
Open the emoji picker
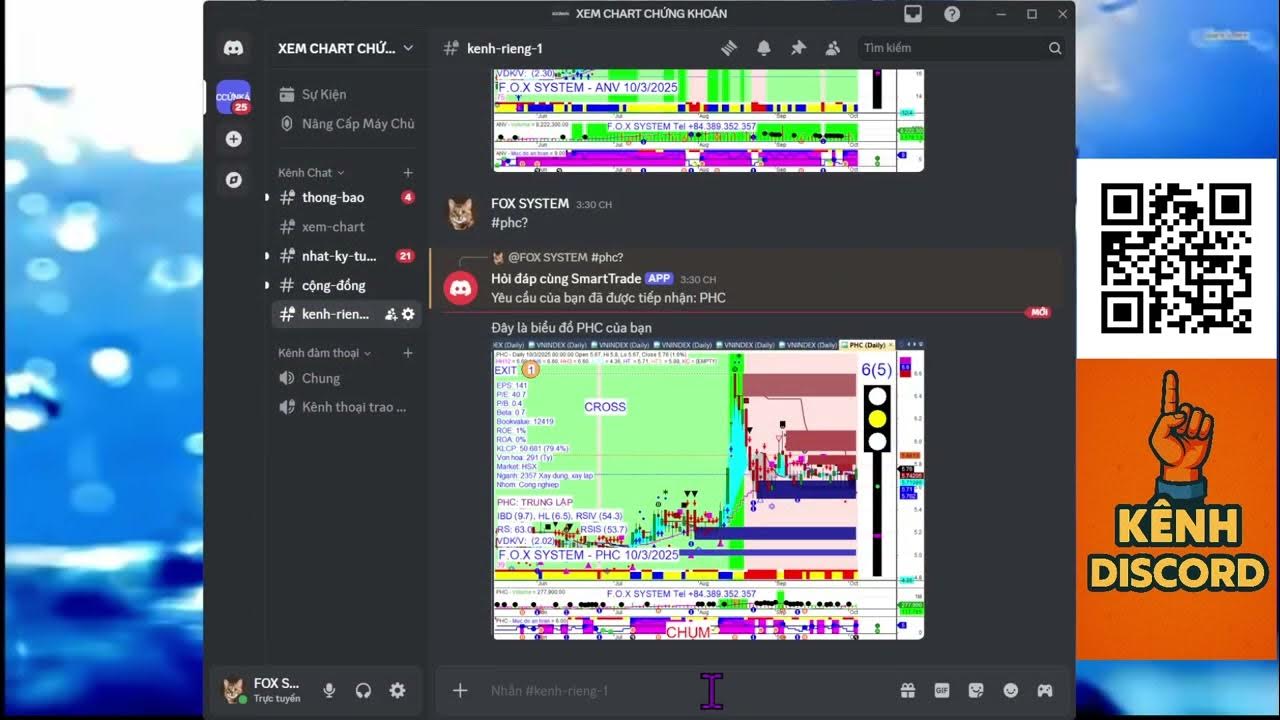point(1011,690)
